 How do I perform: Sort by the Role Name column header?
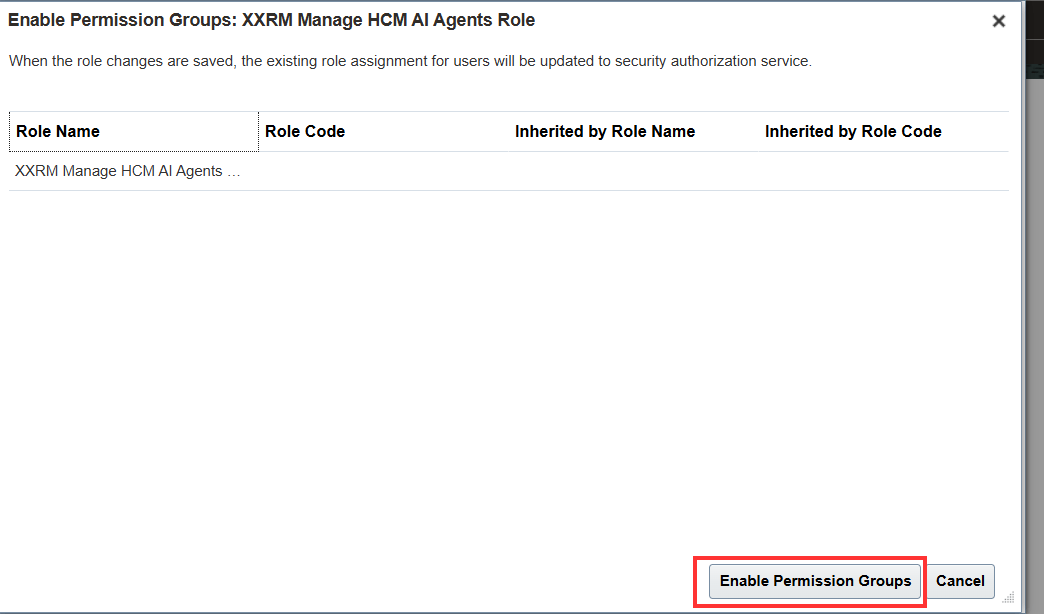(58, 131)
